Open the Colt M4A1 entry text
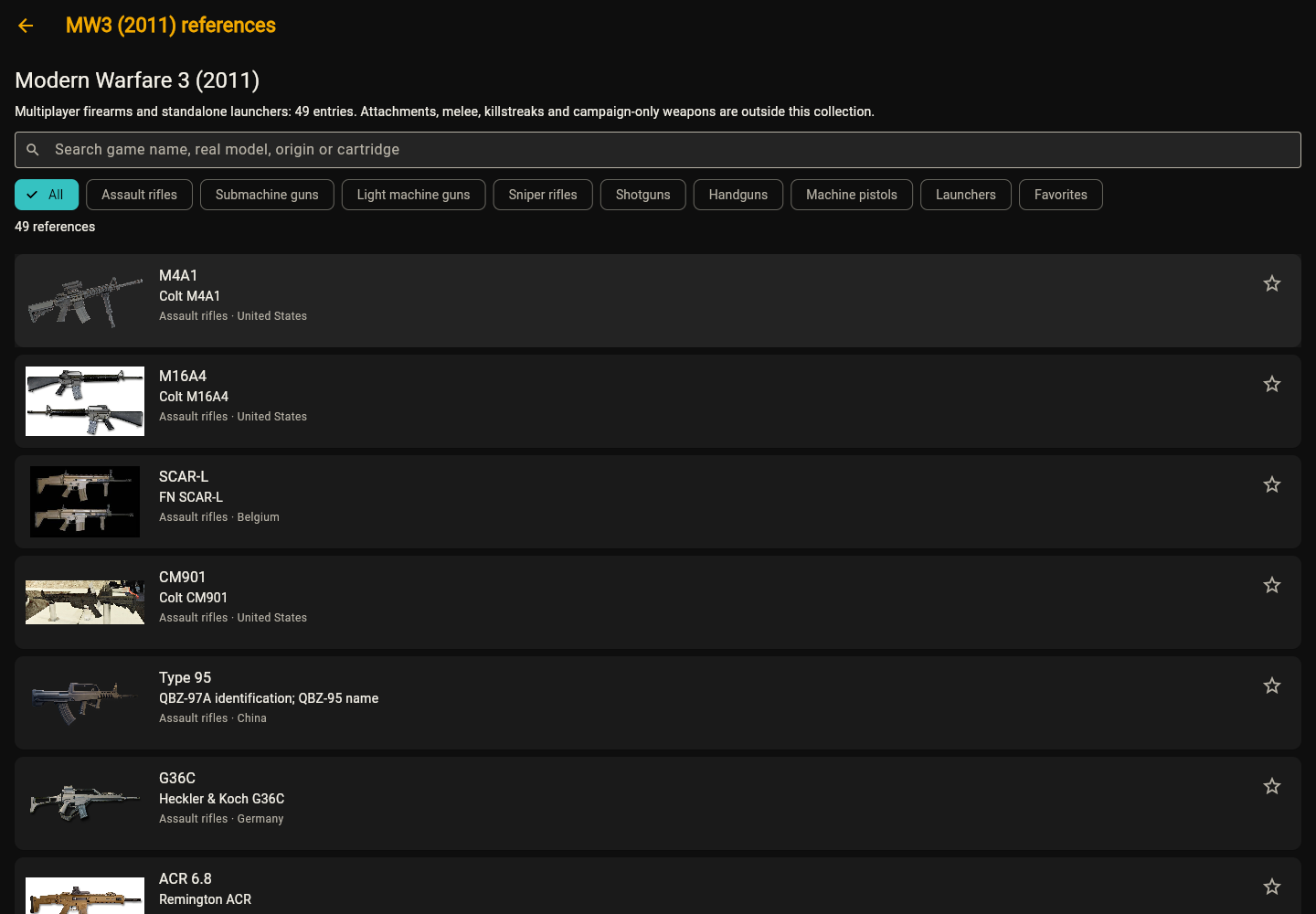1316x914 pixels. 189,296
